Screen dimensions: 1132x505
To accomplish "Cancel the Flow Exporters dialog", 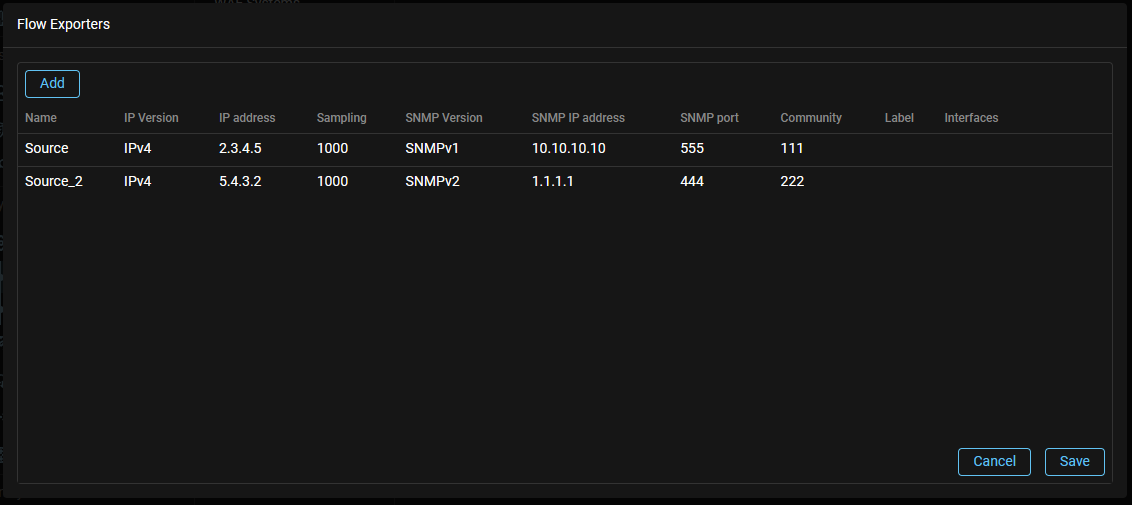I will click(994, 461).
